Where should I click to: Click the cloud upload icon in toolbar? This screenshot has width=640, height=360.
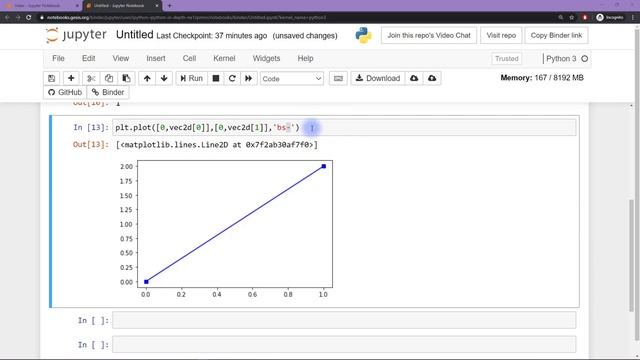[432, 78]
